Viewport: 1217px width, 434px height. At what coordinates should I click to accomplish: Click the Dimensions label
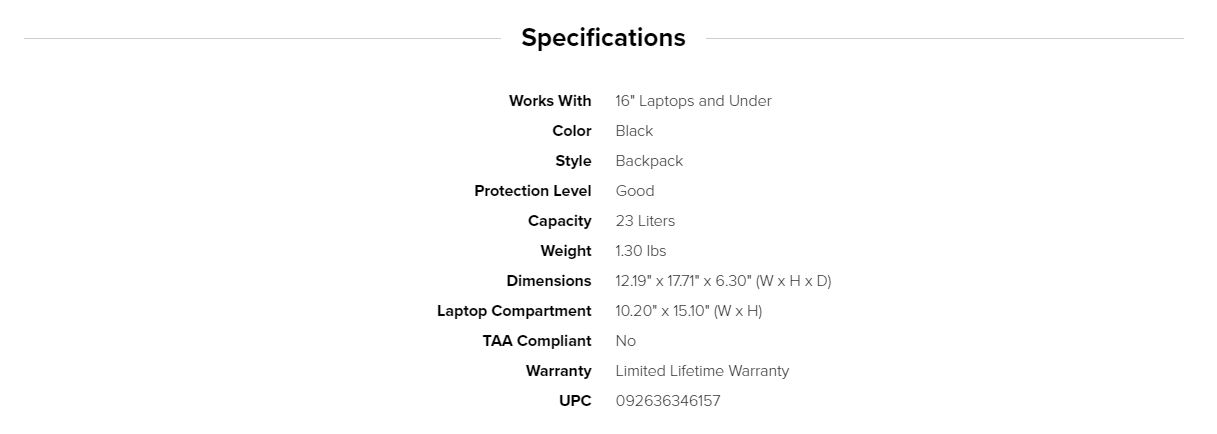tap(549, 281)
